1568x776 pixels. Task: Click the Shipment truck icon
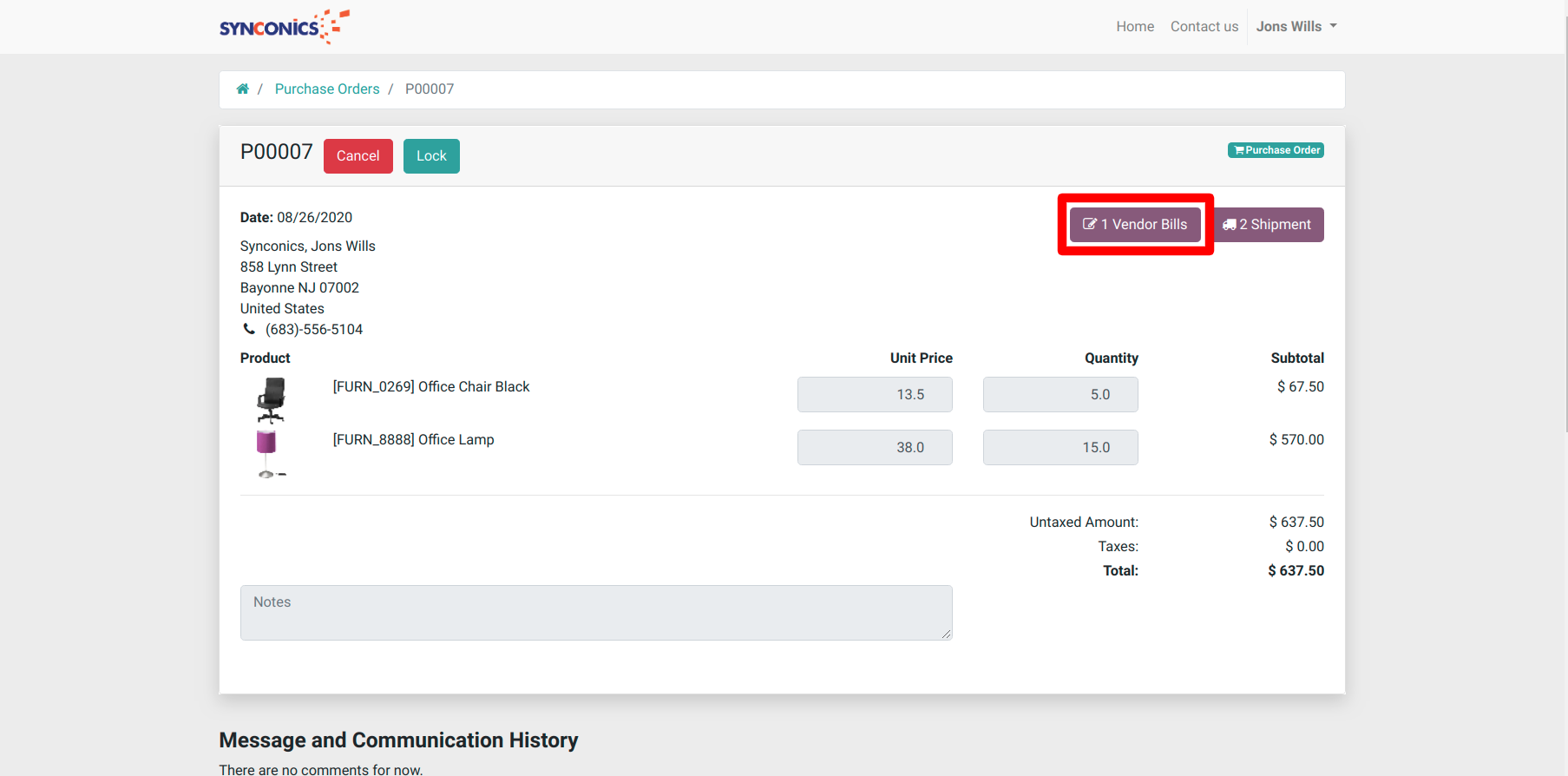1229,225
